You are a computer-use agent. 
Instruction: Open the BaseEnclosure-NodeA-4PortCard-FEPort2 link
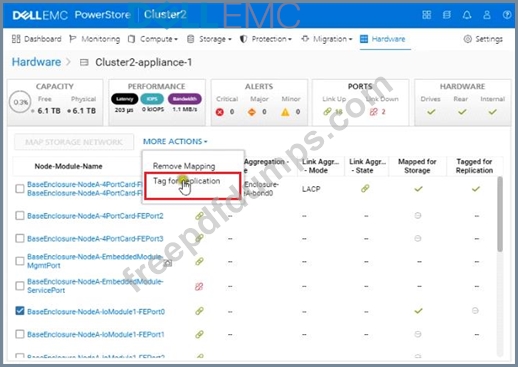[x=95, y=216]
